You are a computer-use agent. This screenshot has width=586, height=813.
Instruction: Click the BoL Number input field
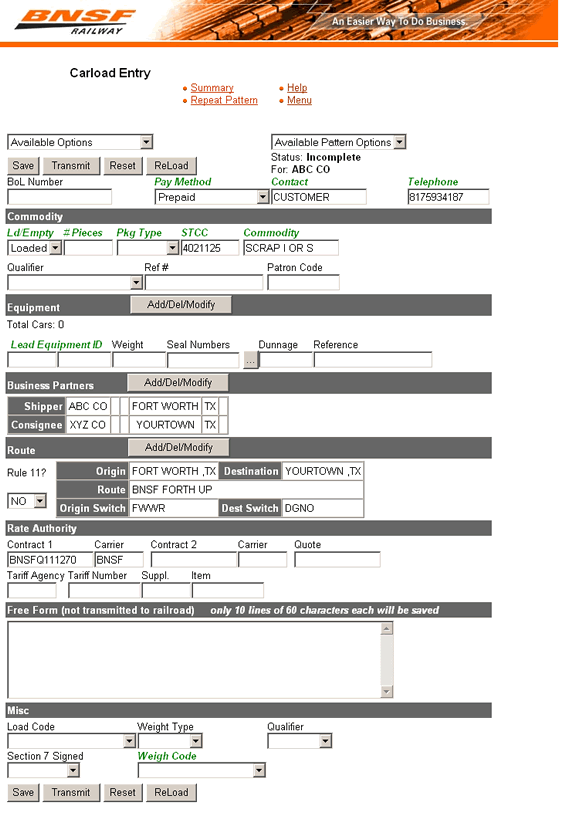(59, 197)
